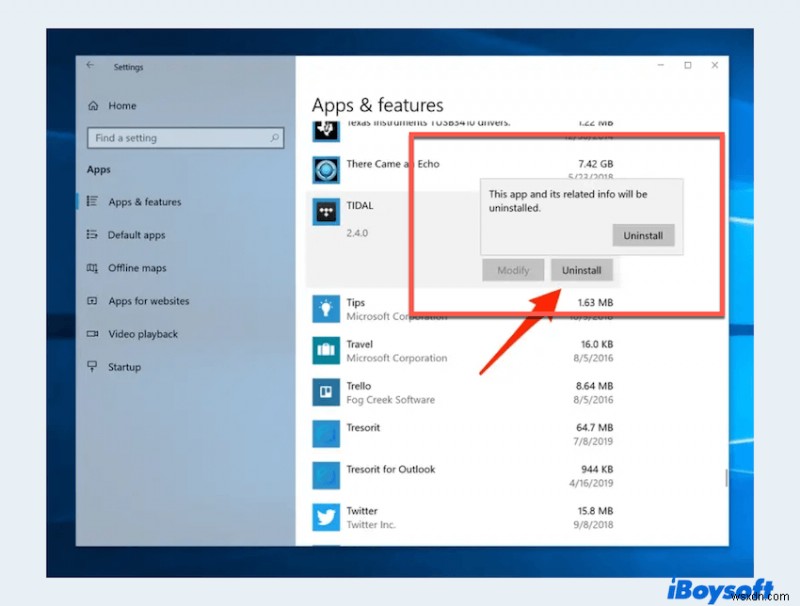This screenshot has height=606, width=800.
Task: Click Twitter Inc. publisher text
Action: pyautogui.click(x=371, y=524)
